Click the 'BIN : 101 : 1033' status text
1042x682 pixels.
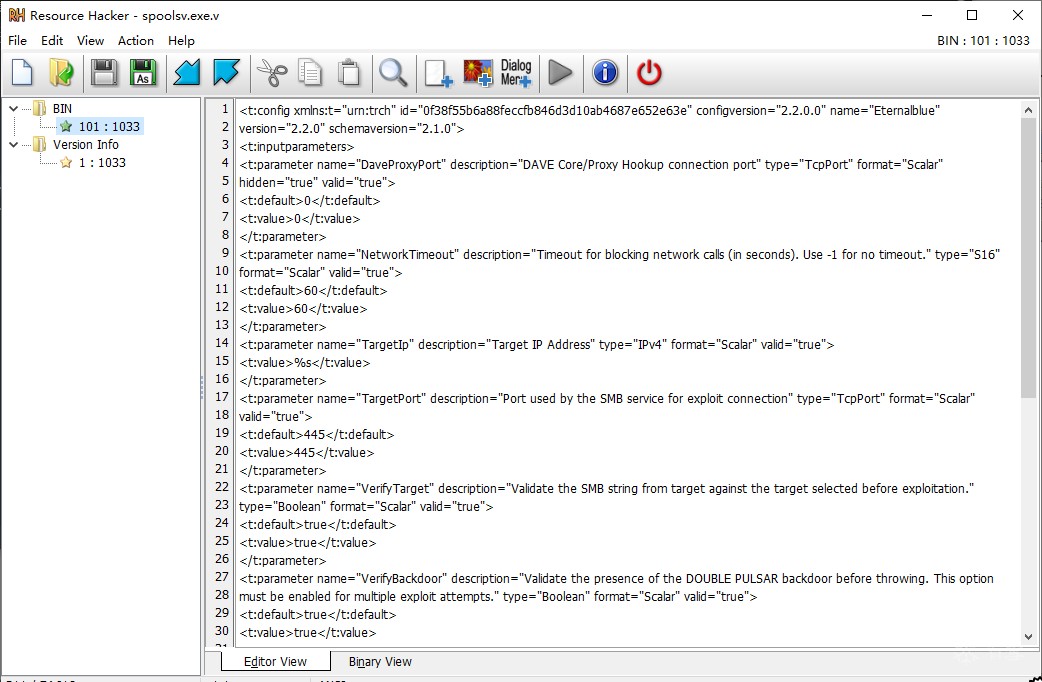click(983, 41)
